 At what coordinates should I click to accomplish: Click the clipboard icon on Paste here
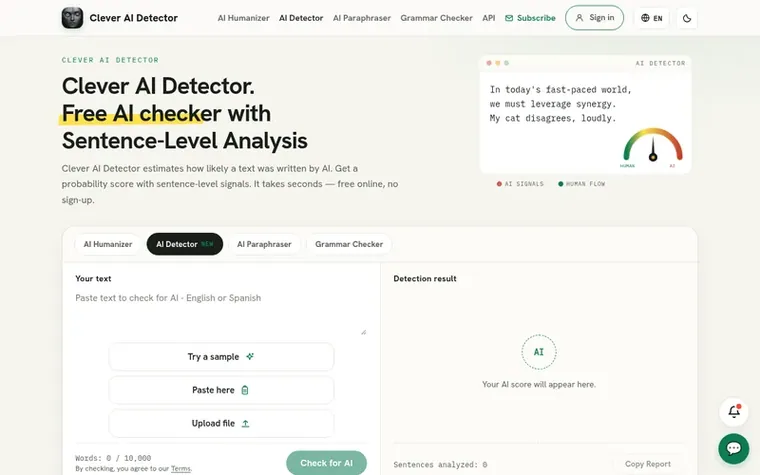[245, 390]
